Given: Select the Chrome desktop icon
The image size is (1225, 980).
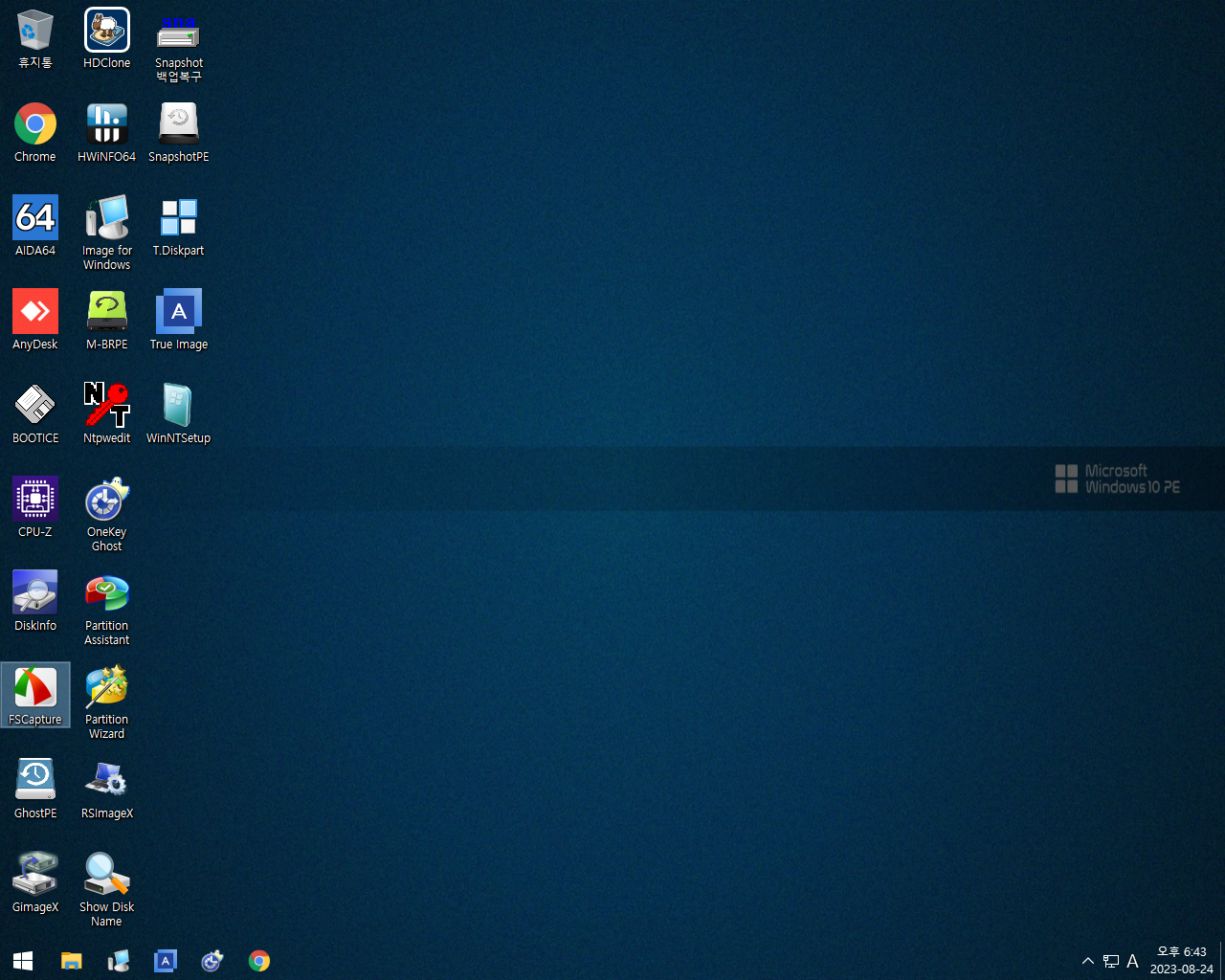Looking at the screenshot, I should point(35,133).
